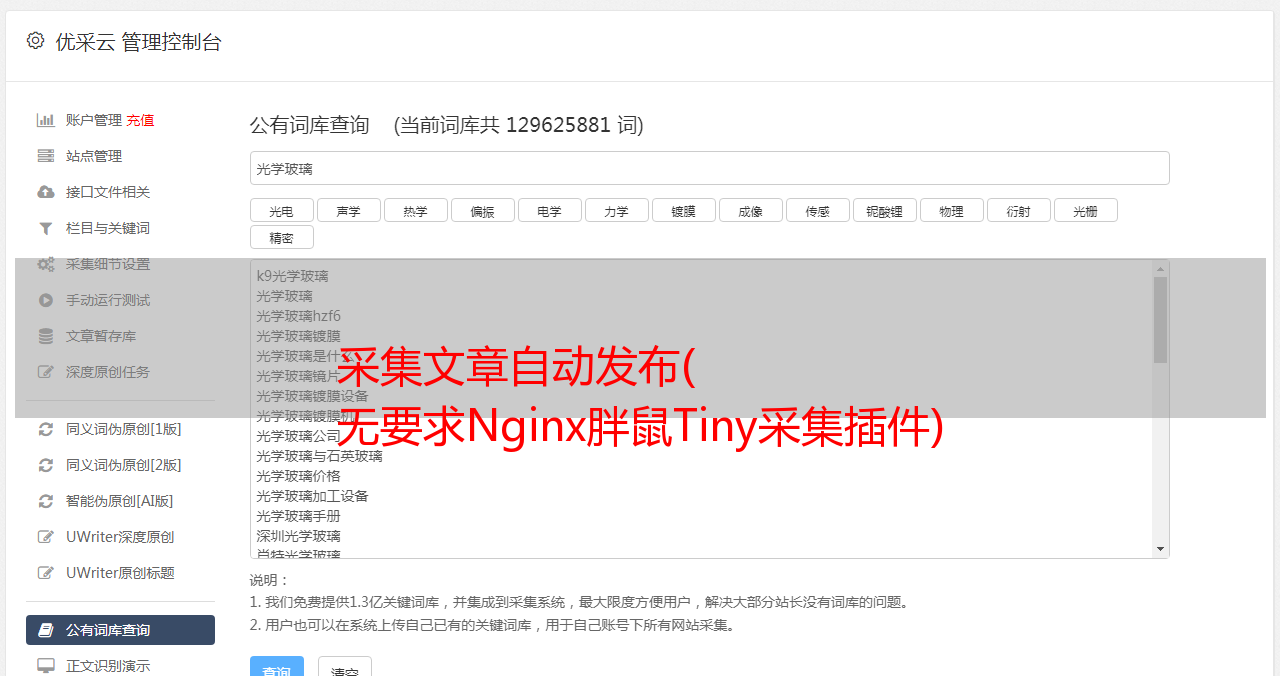Select the 公有词库查询 menu item
The width and height of the screenshot is (1280, 676).
click(x=120, y=630)
